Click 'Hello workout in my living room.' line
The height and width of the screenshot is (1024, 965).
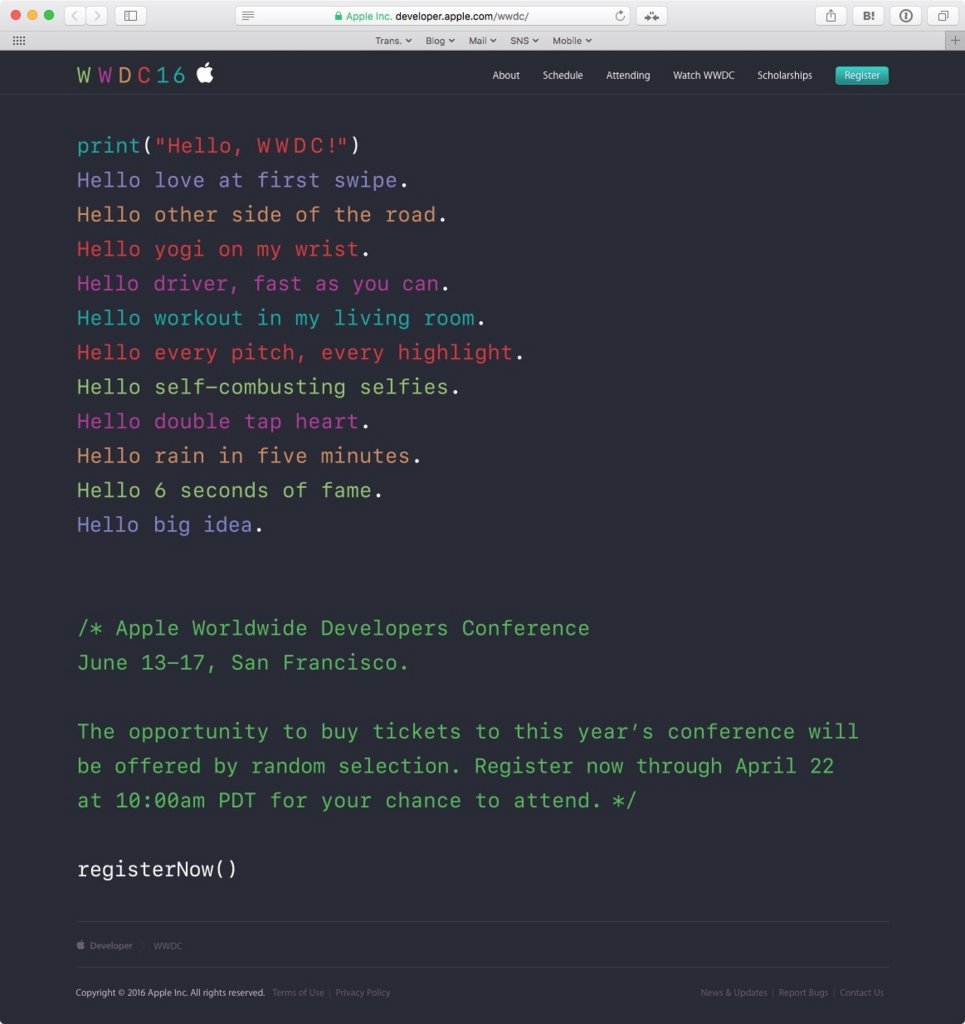click(281, 319)
